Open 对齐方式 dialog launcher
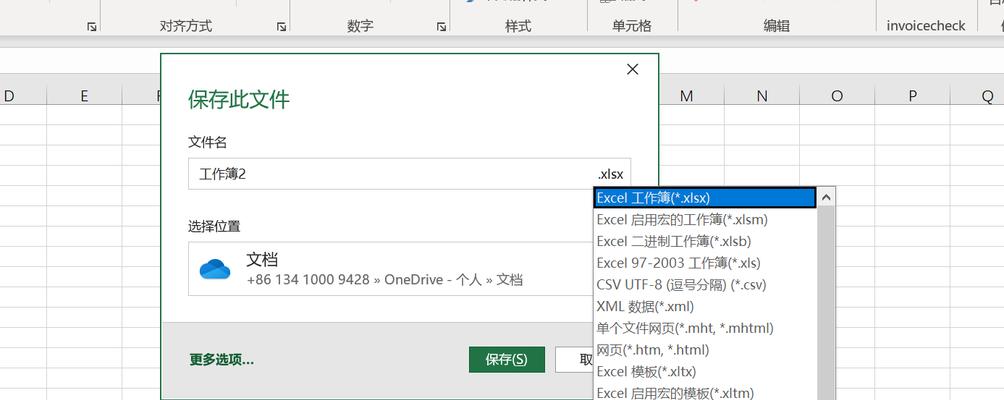 pos(281,27)
